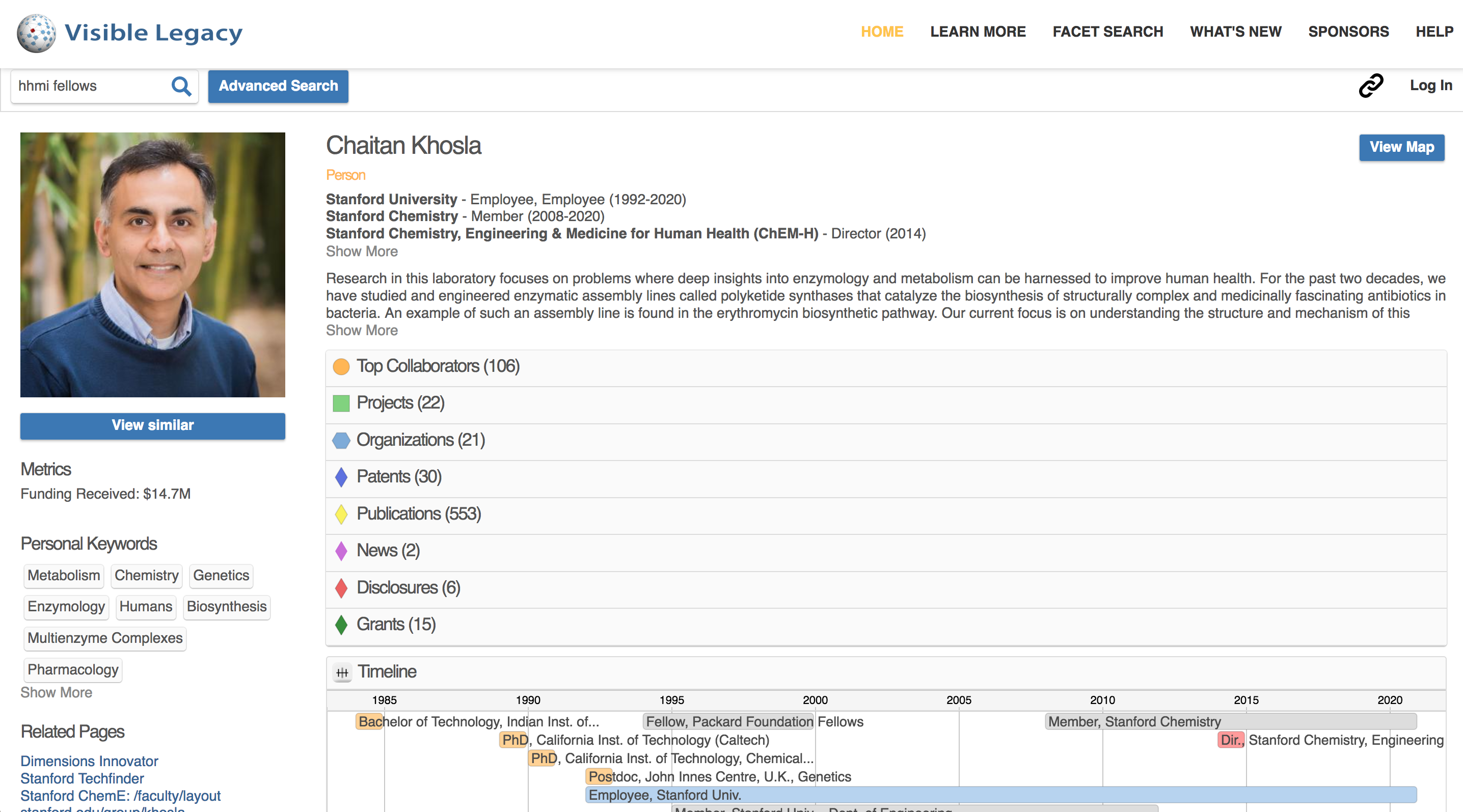Viewport: 1463px width, 812px height.
Task: Open LEARN MORE menu item
Action: [978, 32]
